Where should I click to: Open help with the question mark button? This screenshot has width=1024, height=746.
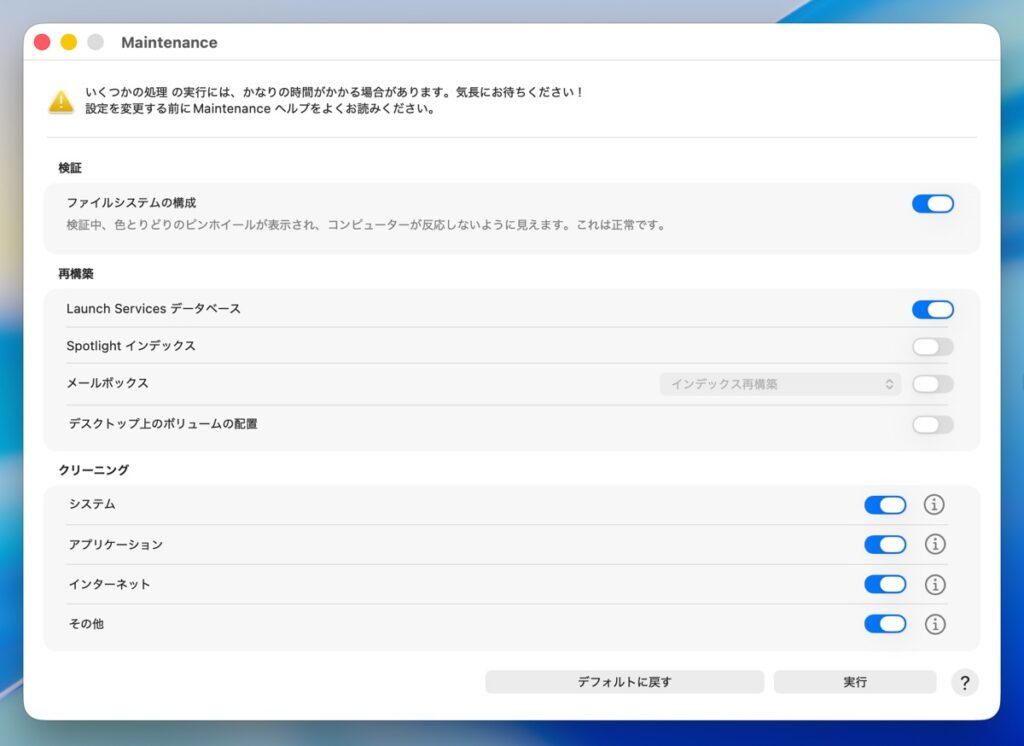[x=964, y=683]
